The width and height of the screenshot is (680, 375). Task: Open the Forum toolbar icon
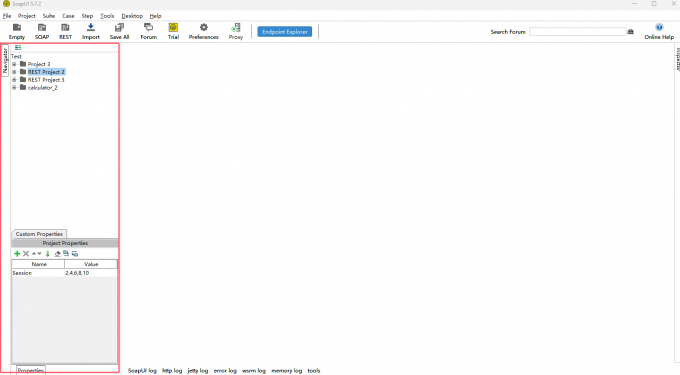coord(148,32)
